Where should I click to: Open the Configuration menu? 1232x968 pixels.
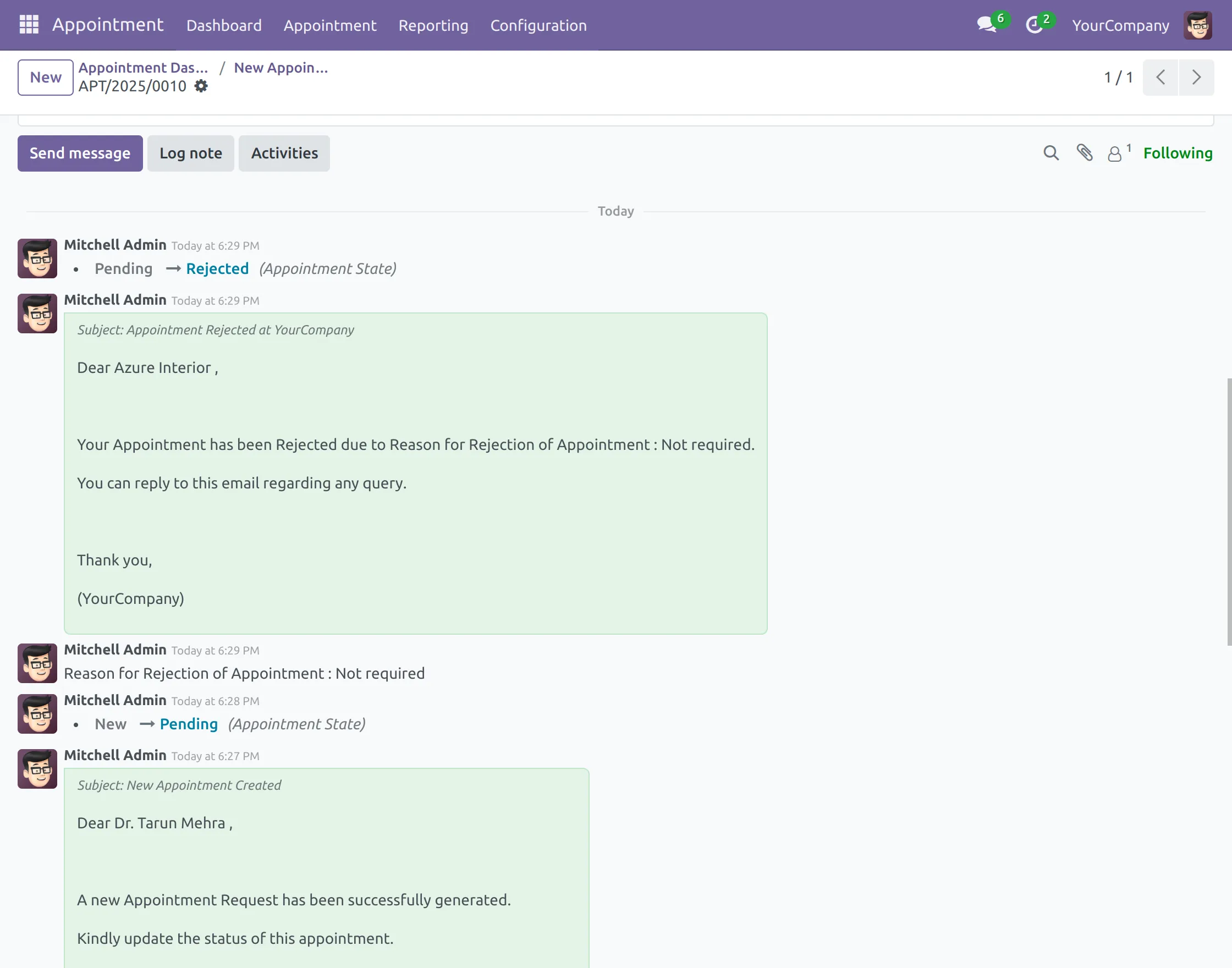pyautogui.click(x=538, y=25)
